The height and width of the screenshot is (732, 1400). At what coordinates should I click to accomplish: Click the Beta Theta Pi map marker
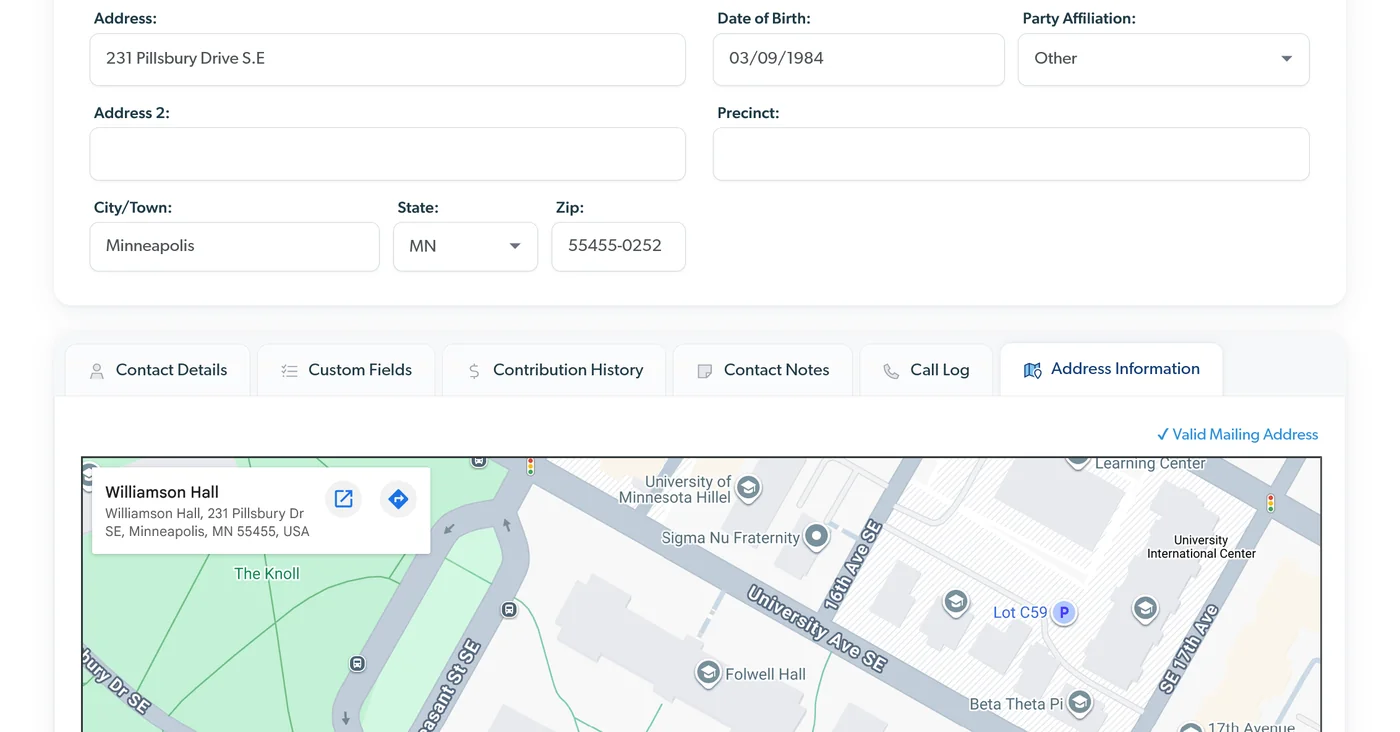(1079, 703)
